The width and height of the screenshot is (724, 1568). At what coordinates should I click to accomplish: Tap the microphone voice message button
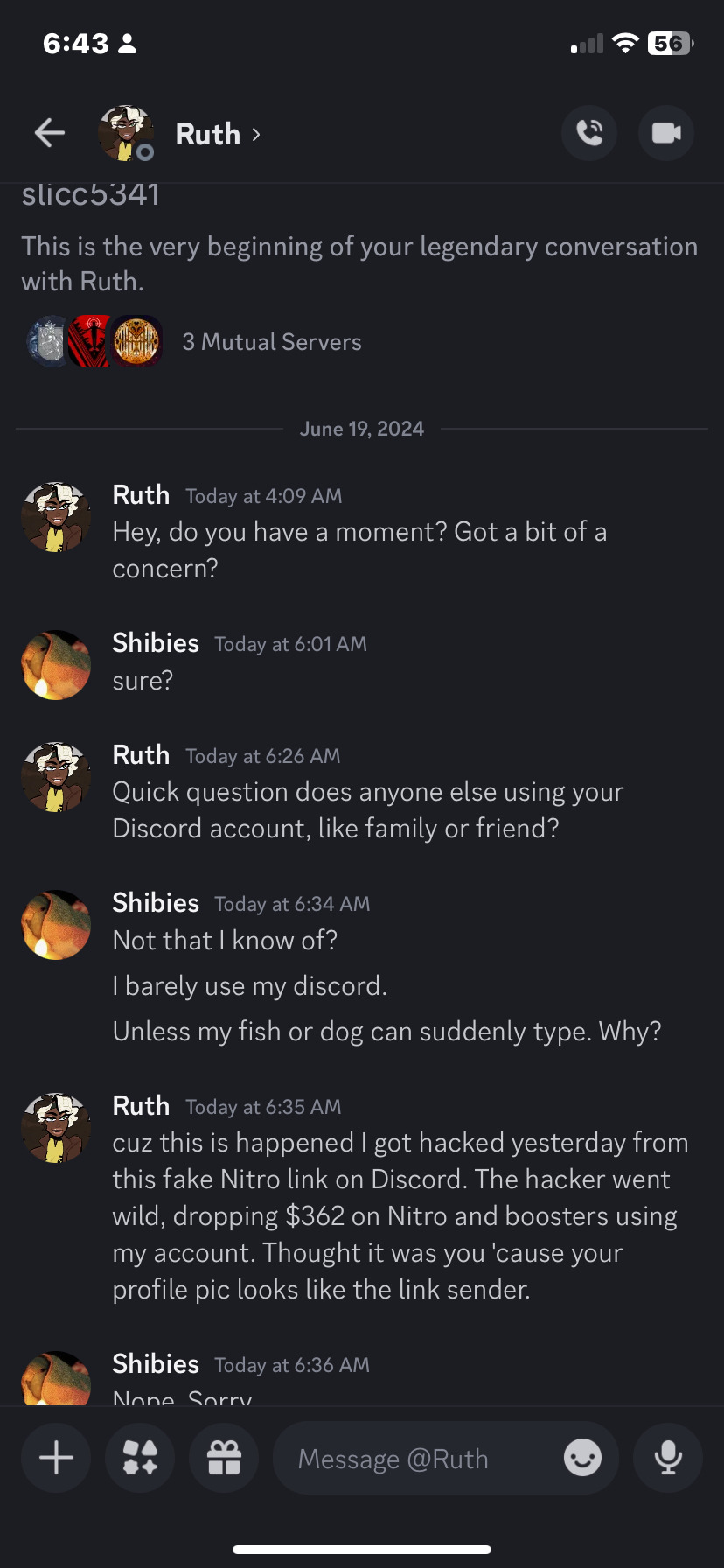pyautogui.click(x=668, y=1458)
